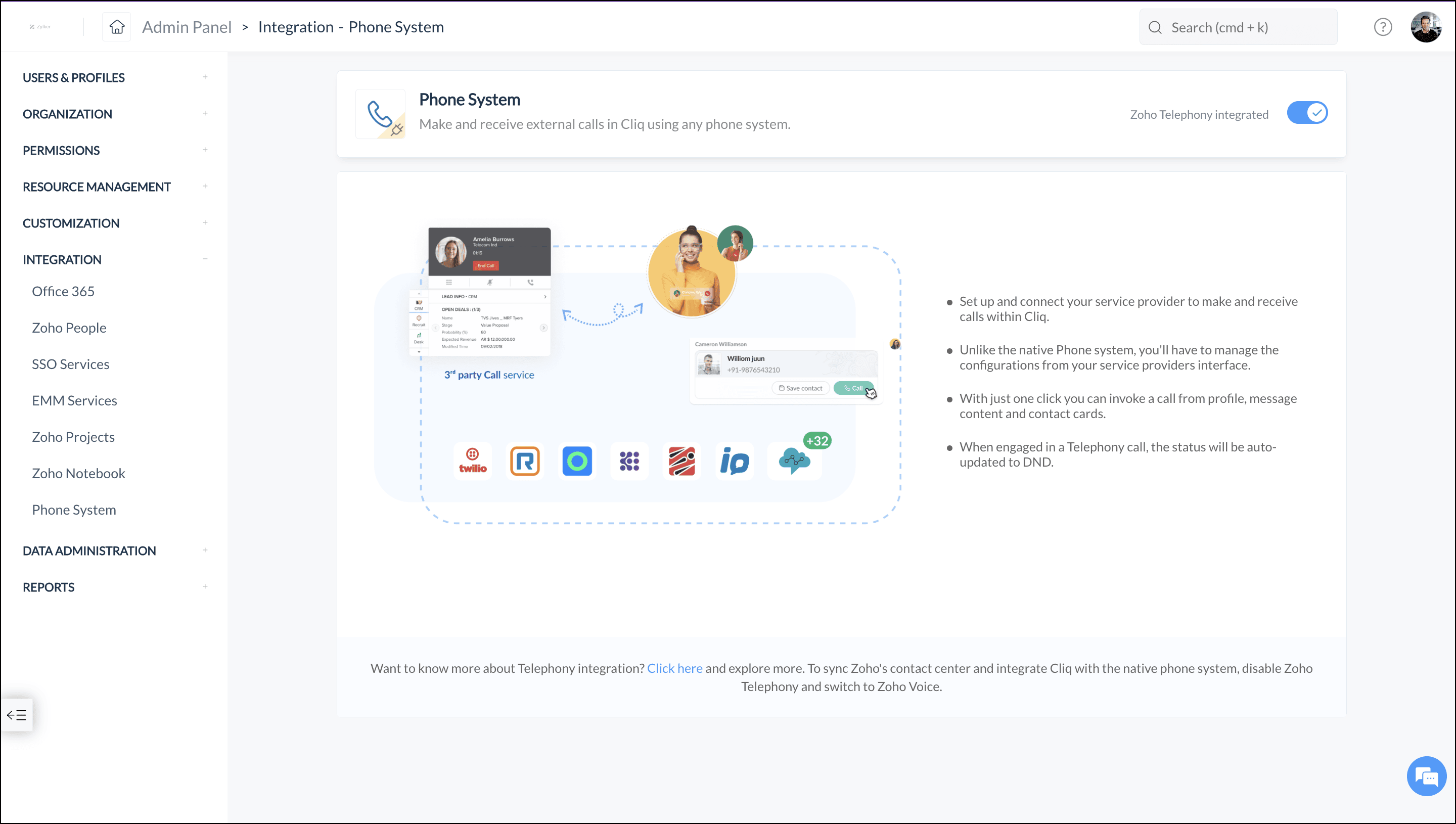The image size is (1456, 824).
Task: Click Save contact in the illustration
Action: tap(800, 388)
